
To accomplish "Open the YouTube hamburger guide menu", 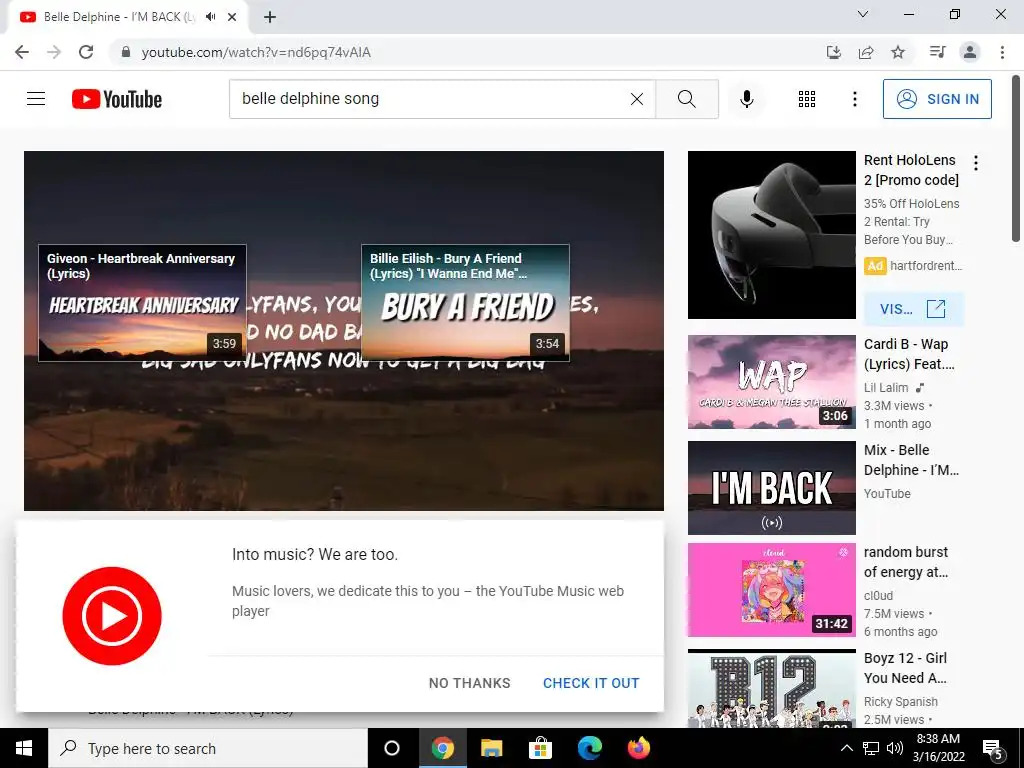I will coord(36,99).
